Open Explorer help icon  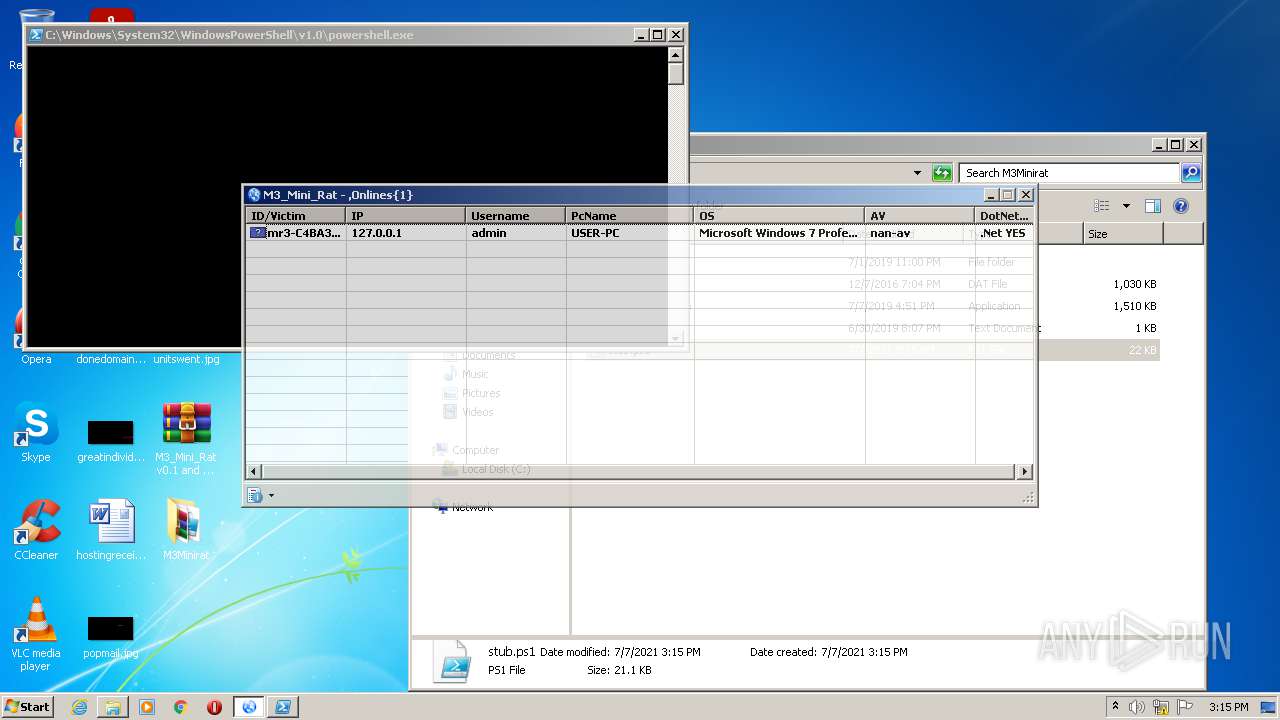1180,206
